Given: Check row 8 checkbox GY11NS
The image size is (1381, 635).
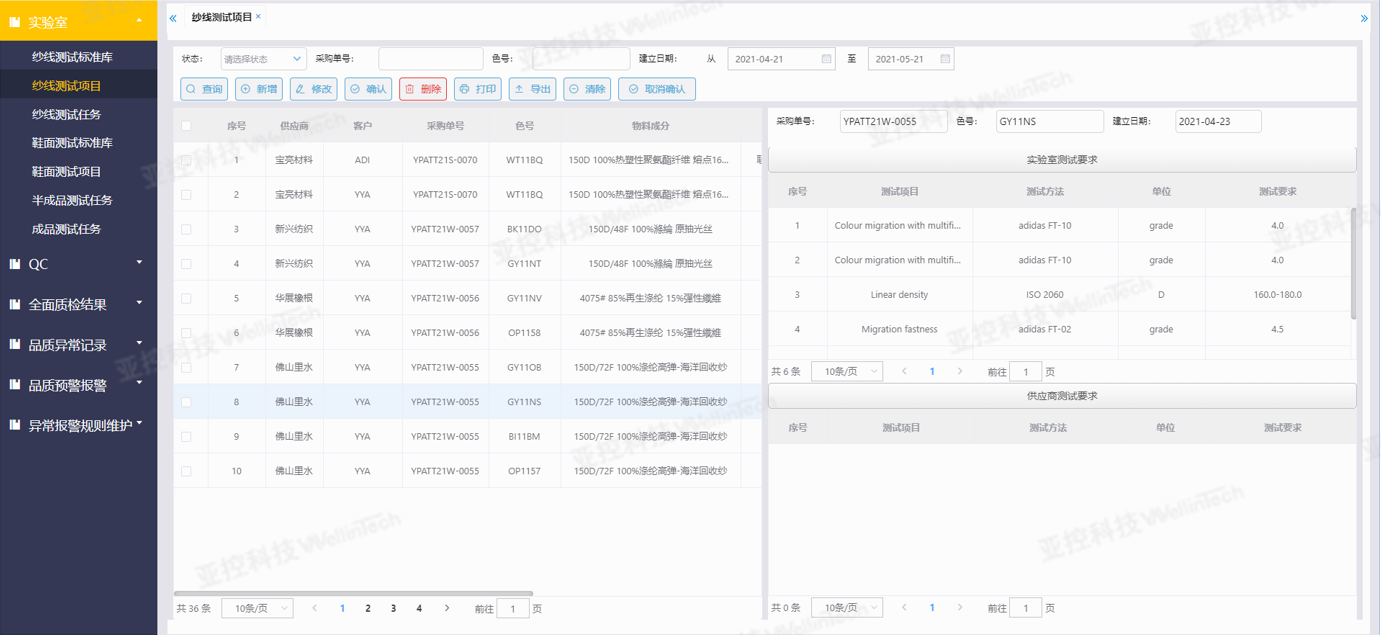Looking at the screenshot, I should point(186,402).
